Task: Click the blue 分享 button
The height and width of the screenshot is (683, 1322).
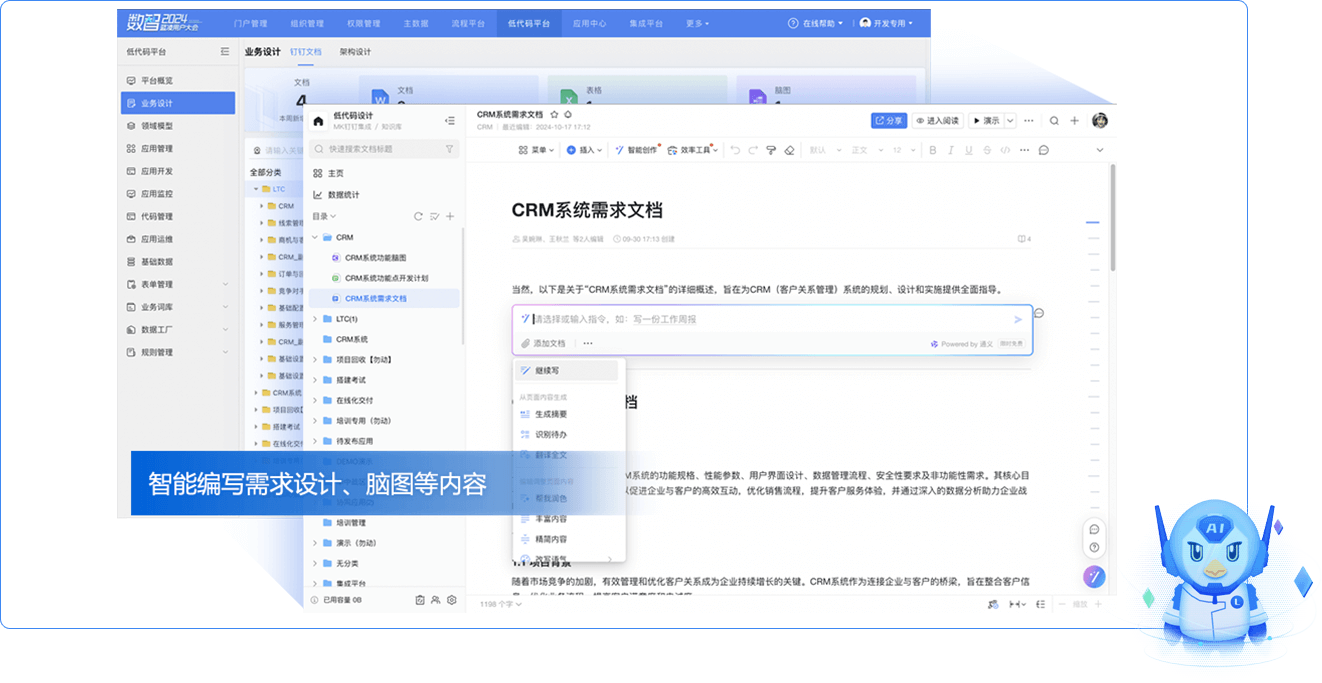Action: (x=888, y=121)
